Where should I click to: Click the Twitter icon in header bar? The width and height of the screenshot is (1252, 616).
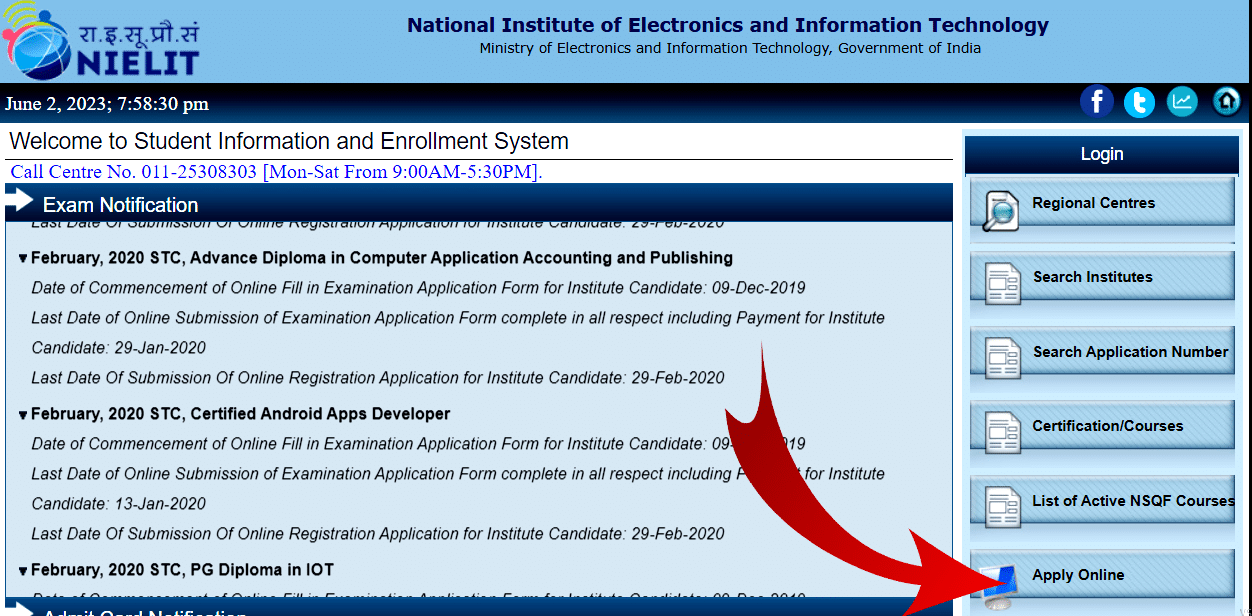1139,102
